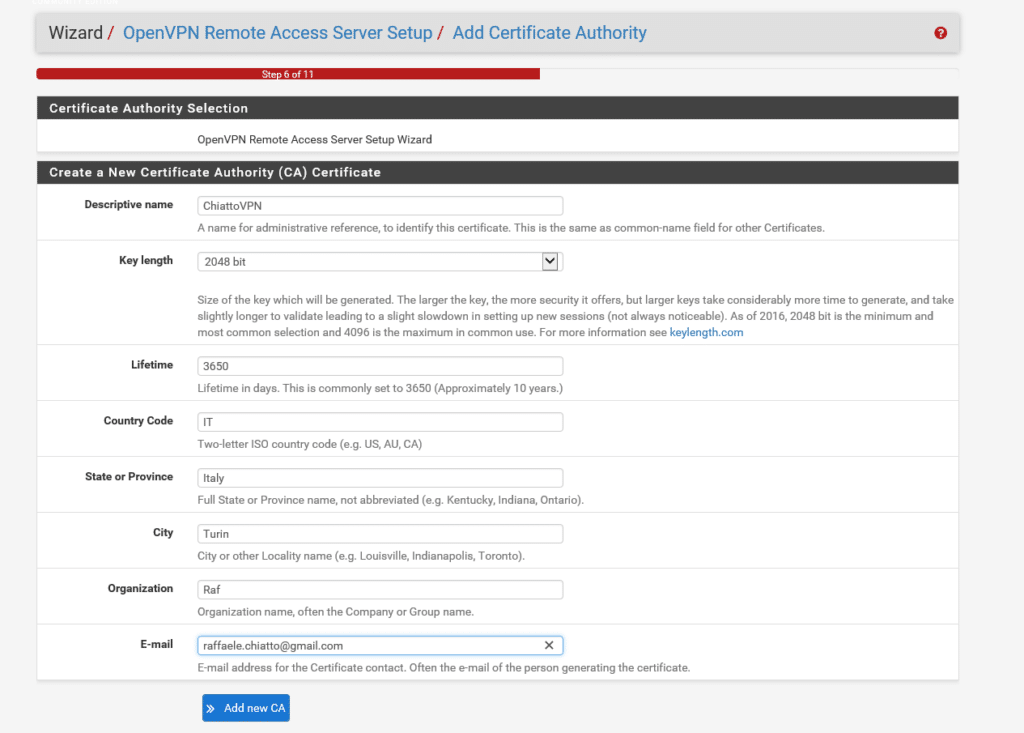Viewport: 1024px width, 733px height.
Task: Click the Full State or Province hint
Action: pos(391,500)
